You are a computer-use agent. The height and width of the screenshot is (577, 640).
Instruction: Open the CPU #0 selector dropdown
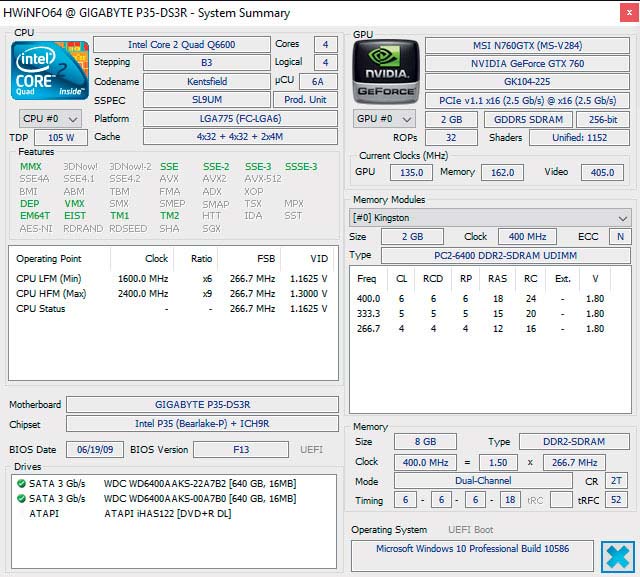(x=50, y=119)
